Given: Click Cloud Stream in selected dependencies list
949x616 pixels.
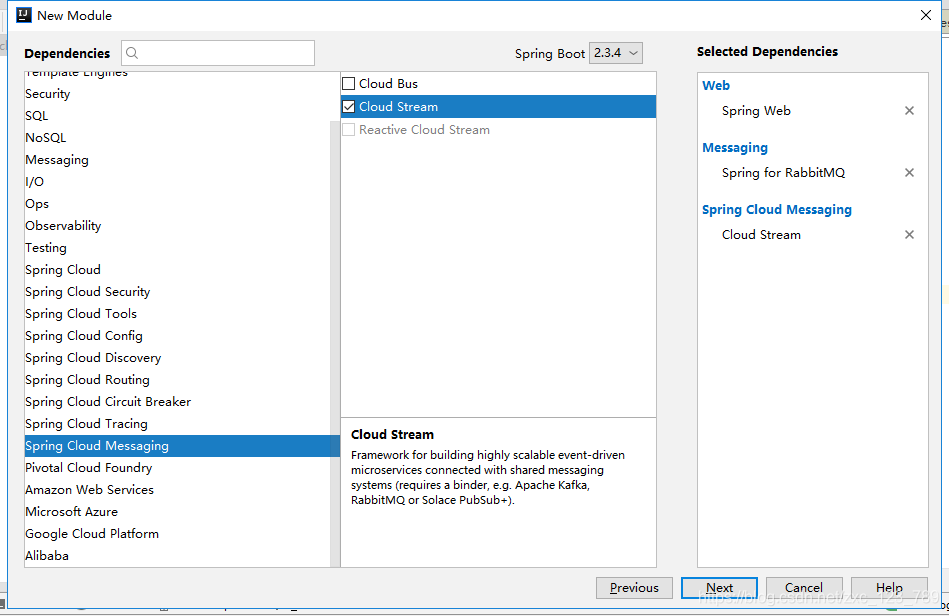Looking at the screenshot, I should 761,235.
